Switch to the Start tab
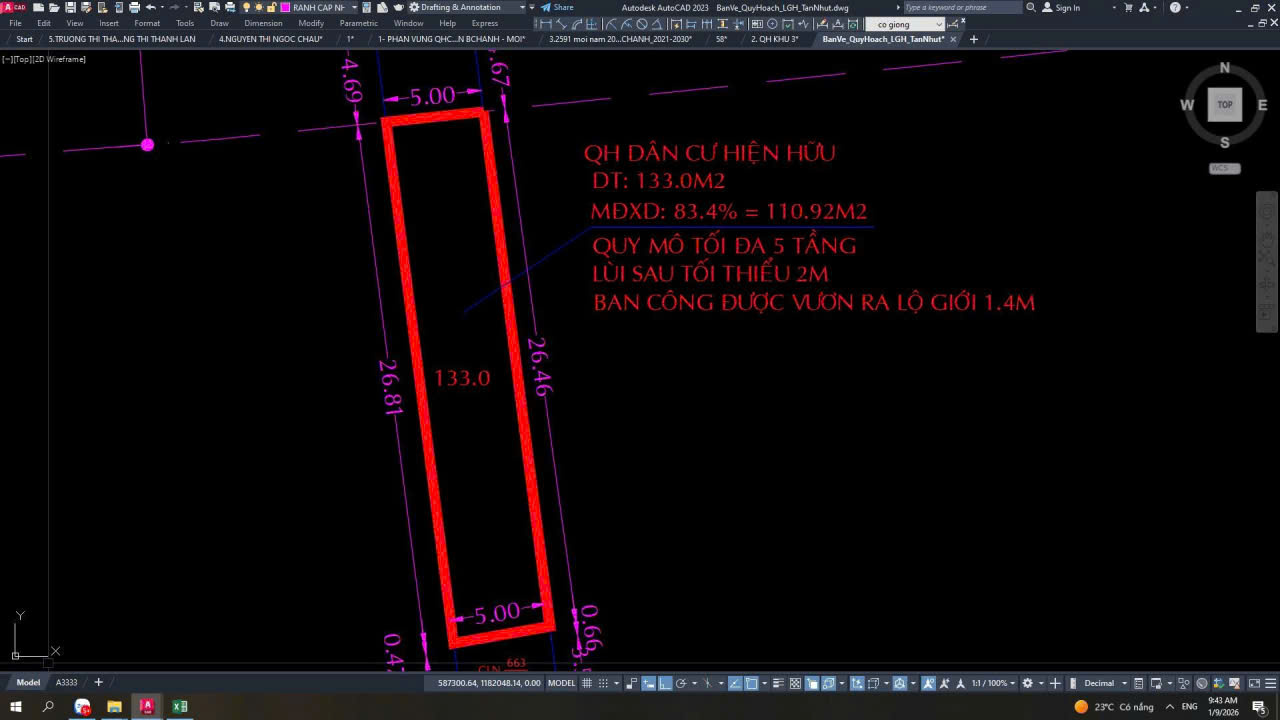This screenshot has height=720, width=1280. point(23,39)
